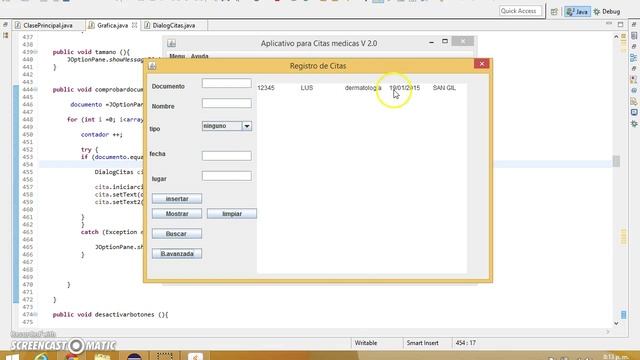Switch to the Grafica.java editor tab
Viewport: 640px width, 360px height.
click(x=112, y=25)
